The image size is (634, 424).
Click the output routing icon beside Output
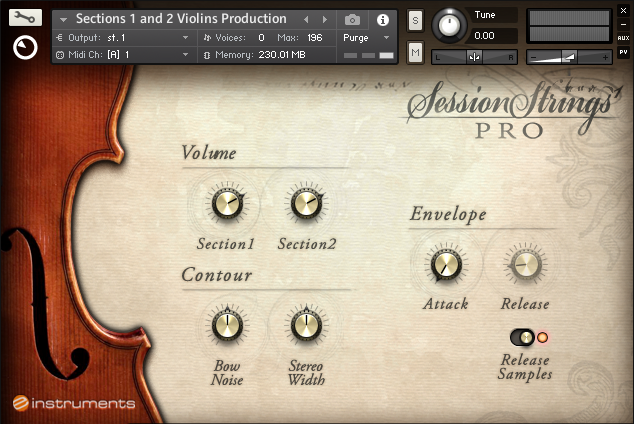pos(60,38)
